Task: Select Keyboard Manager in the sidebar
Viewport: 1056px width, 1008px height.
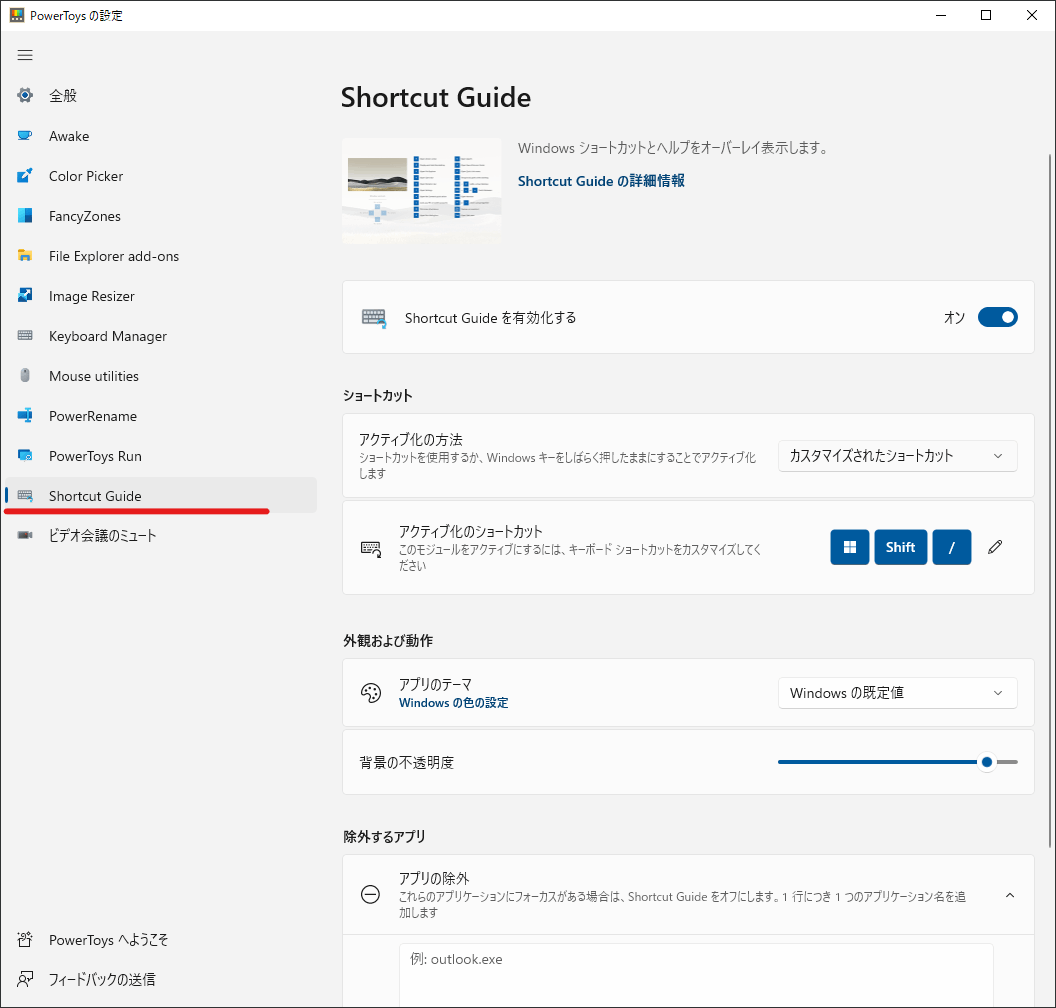Action: click(160, 335)
